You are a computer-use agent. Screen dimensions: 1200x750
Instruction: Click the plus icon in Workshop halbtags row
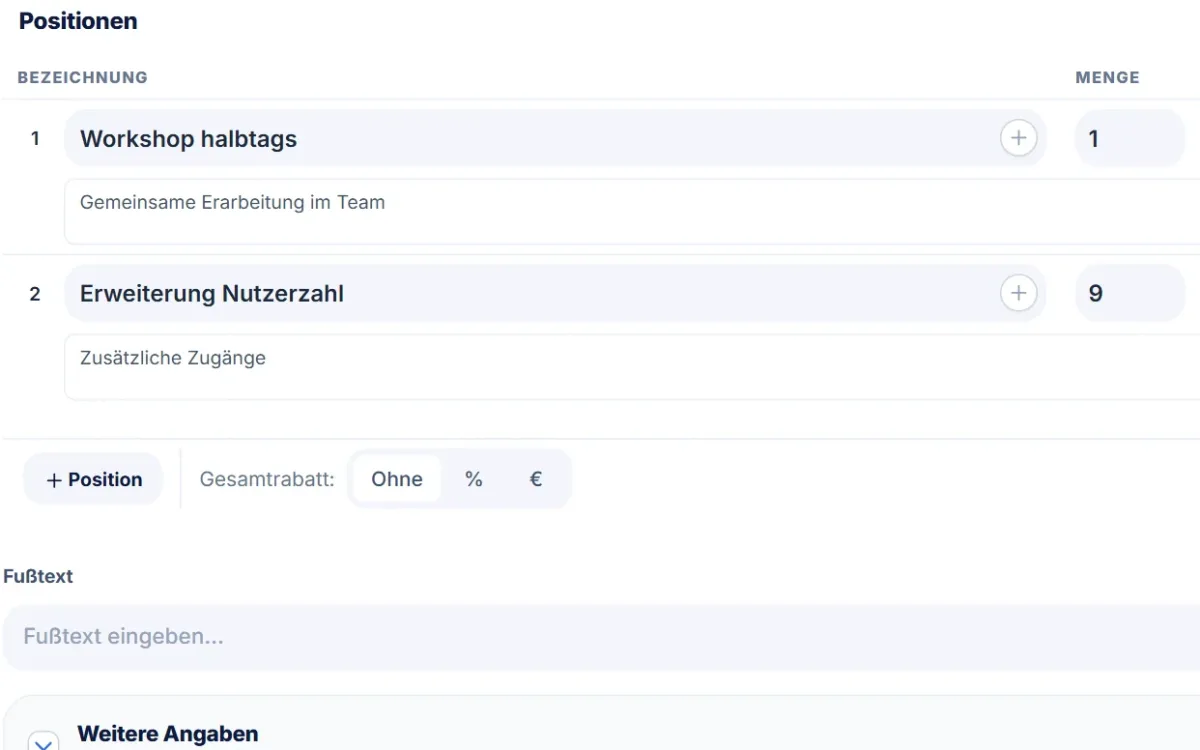1018,138
